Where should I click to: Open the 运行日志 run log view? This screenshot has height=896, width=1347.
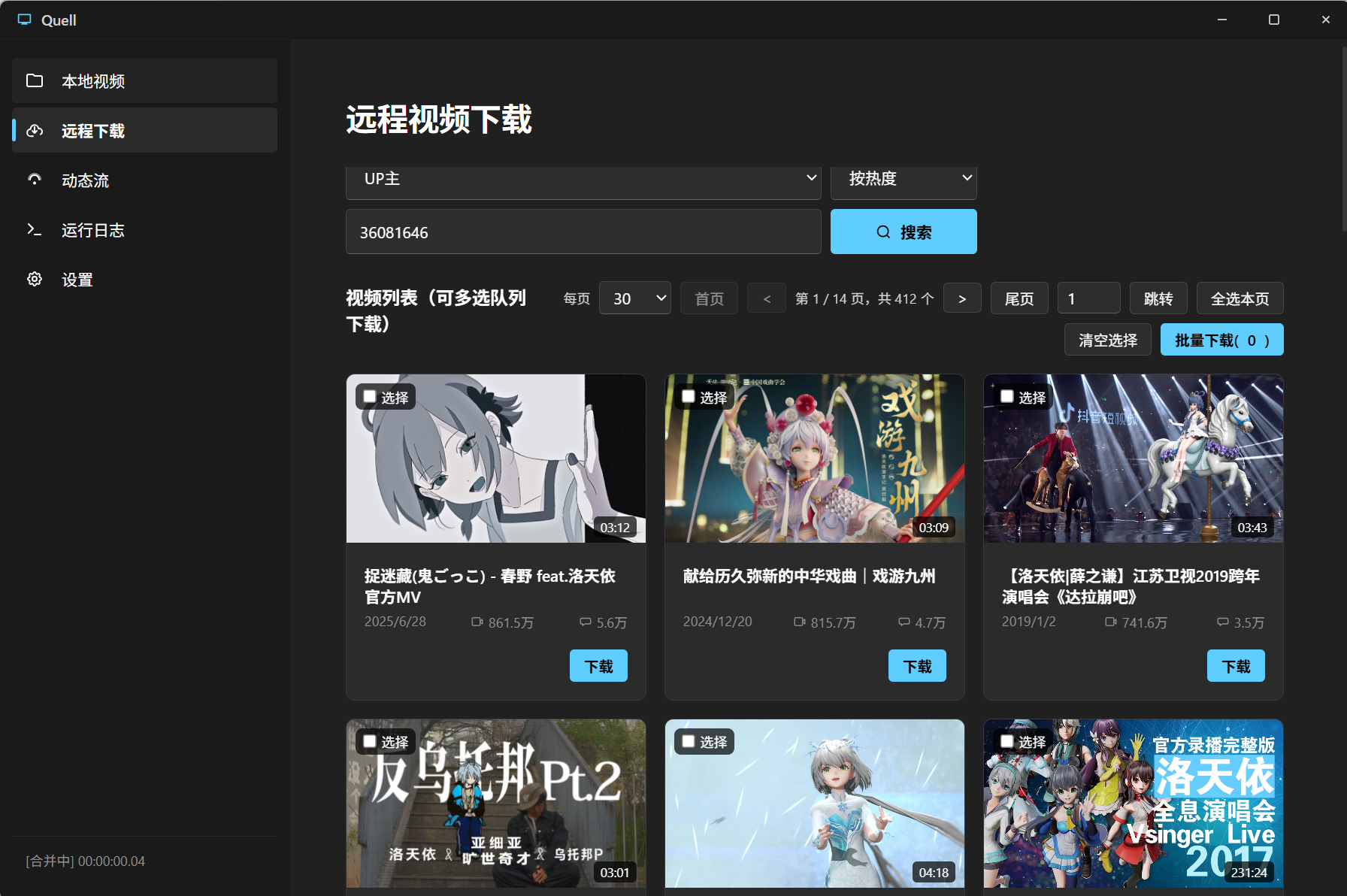pyautogui.click(x=92, y=230)
